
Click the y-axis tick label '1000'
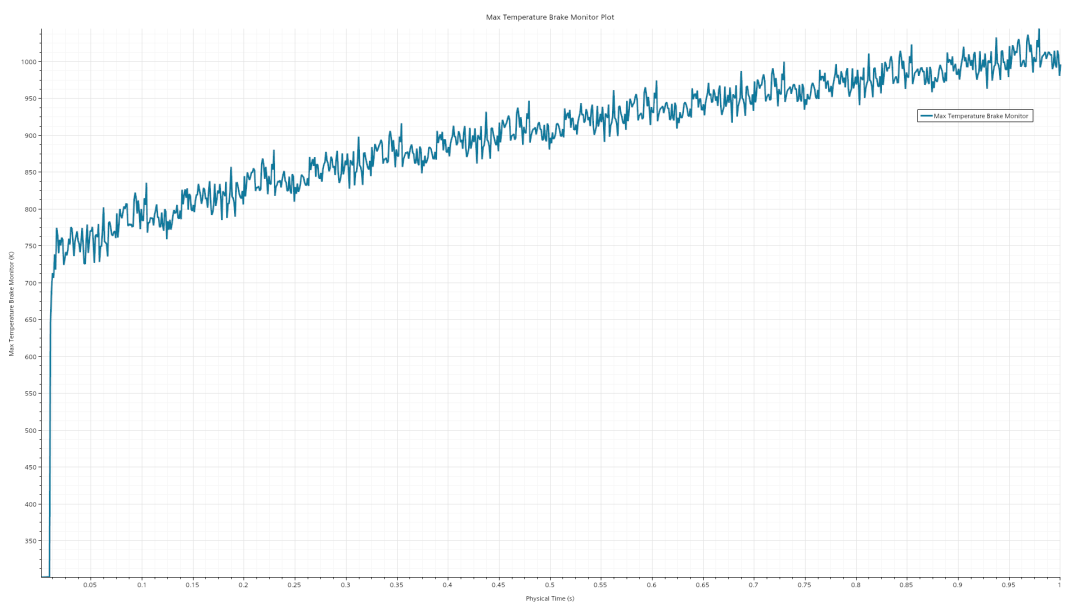pyautogui.click(x=28, y=62)
